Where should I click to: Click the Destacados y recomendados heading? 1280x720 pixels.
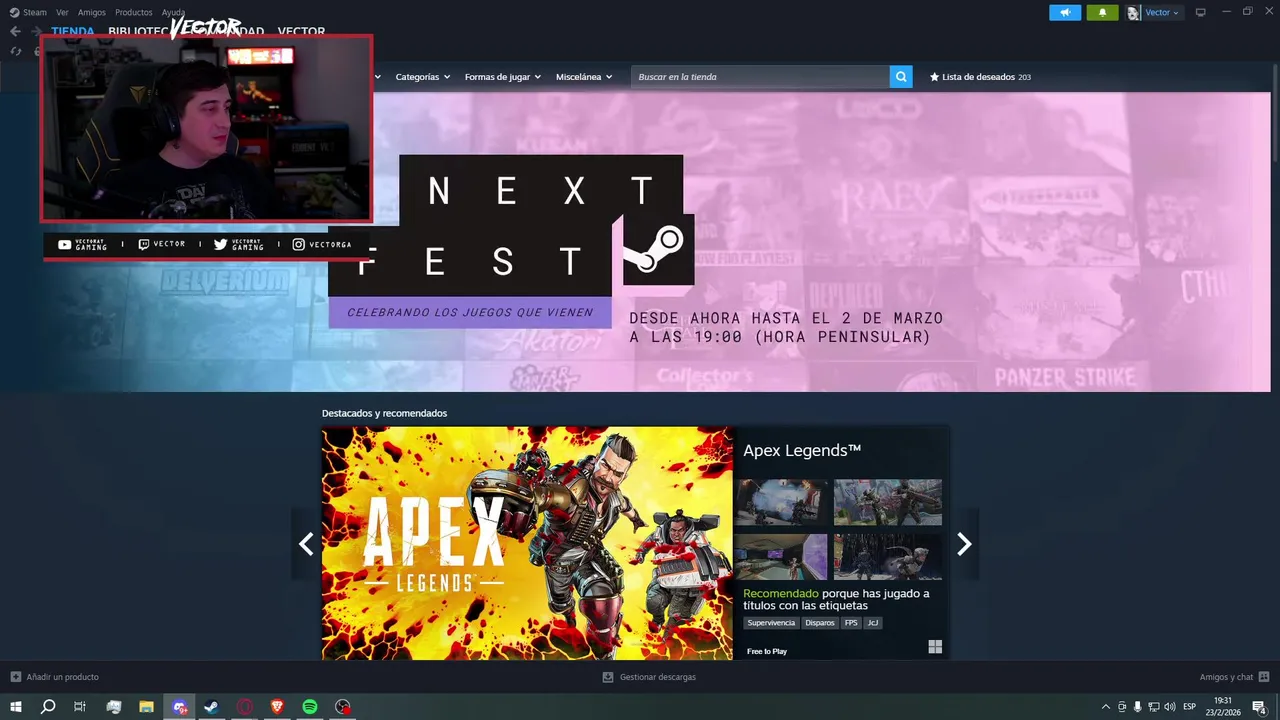(384, 413)
